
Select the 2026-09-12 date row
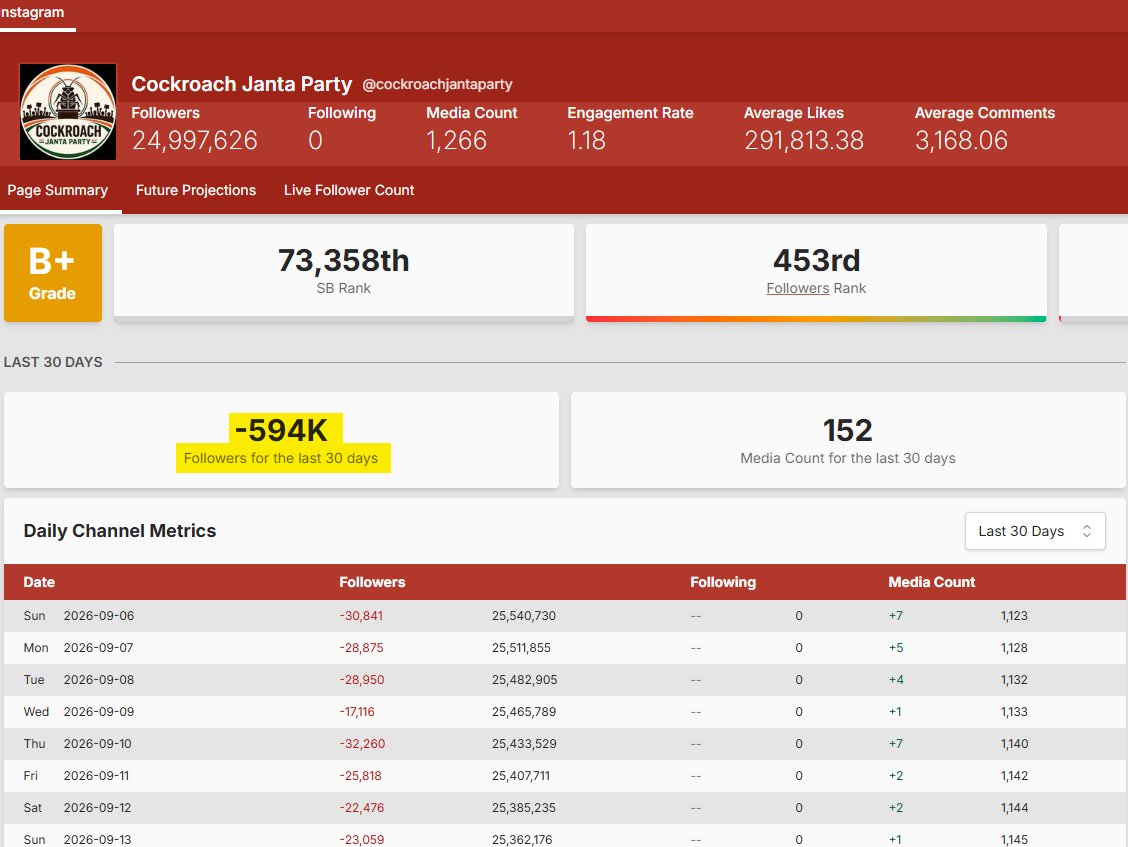pos(565,807)
